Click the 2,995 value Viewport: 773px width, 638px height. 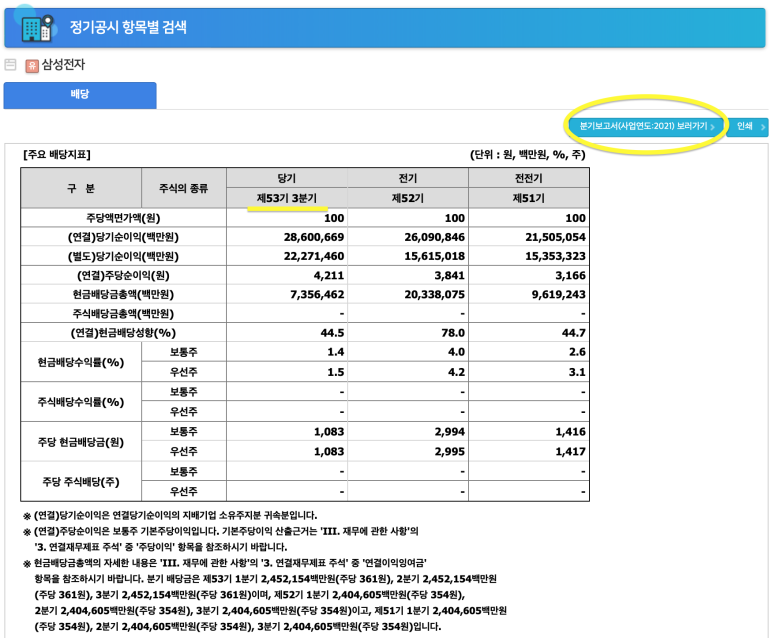tap(450, 452)
